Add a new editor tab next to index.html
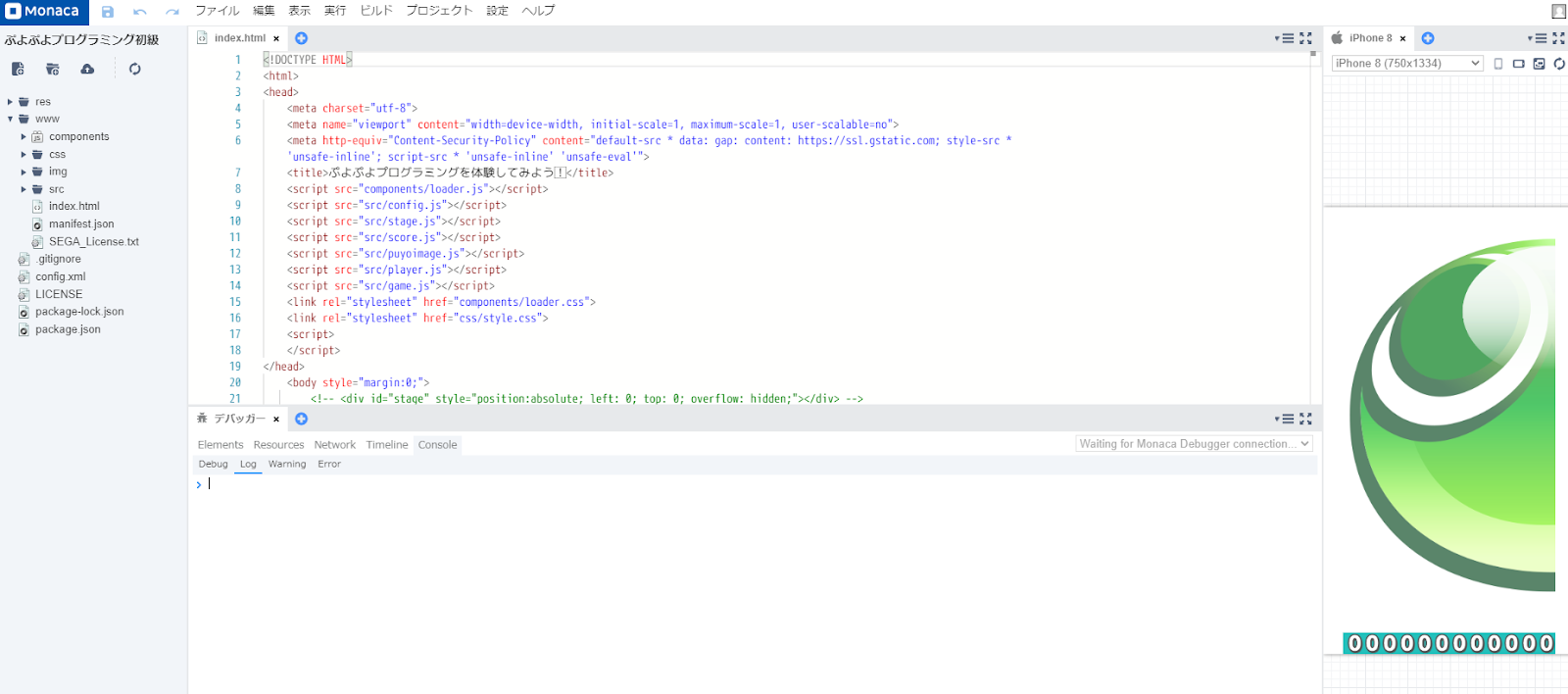This screenshot has width=1568, height=694. click(302, 38)
